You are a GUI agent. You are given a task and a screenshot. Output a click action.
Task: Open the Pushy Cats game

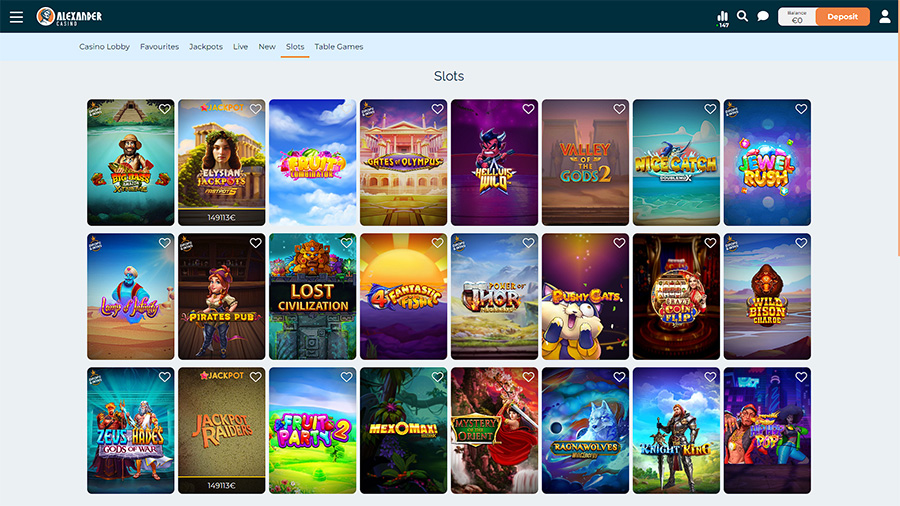(x=585, y=297)
